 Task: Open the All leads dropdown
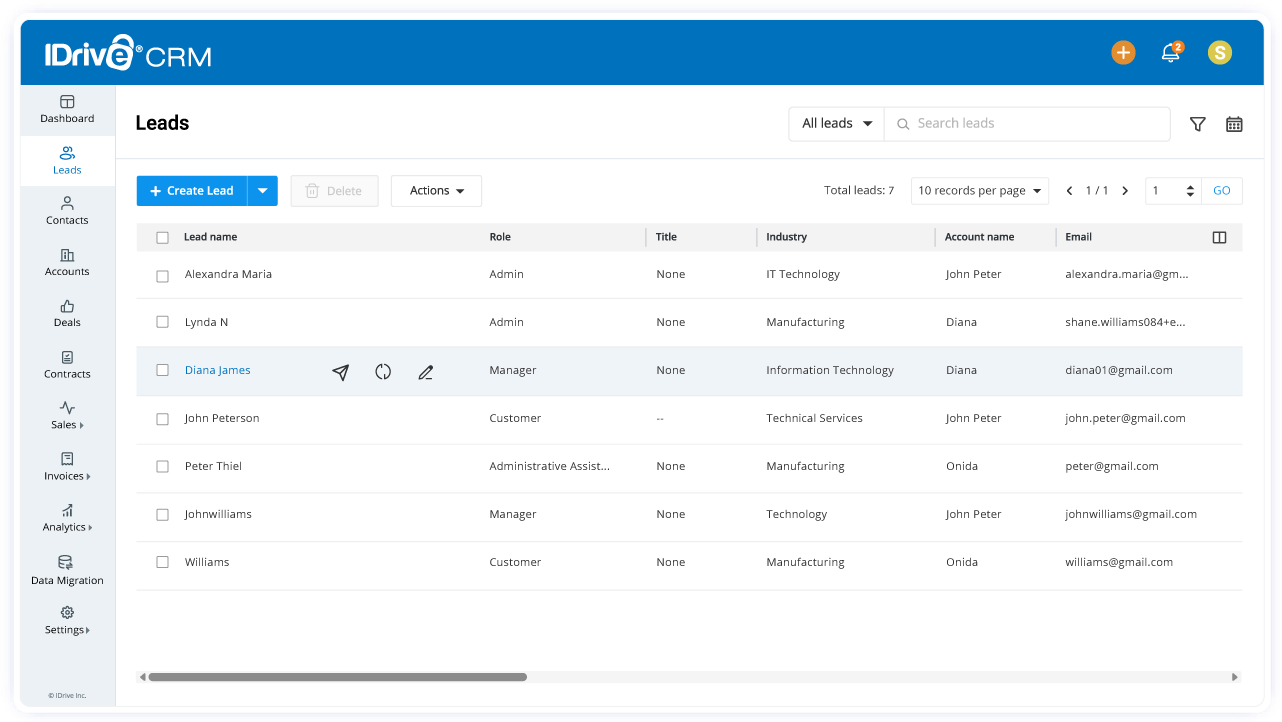[x=836, y=123]
